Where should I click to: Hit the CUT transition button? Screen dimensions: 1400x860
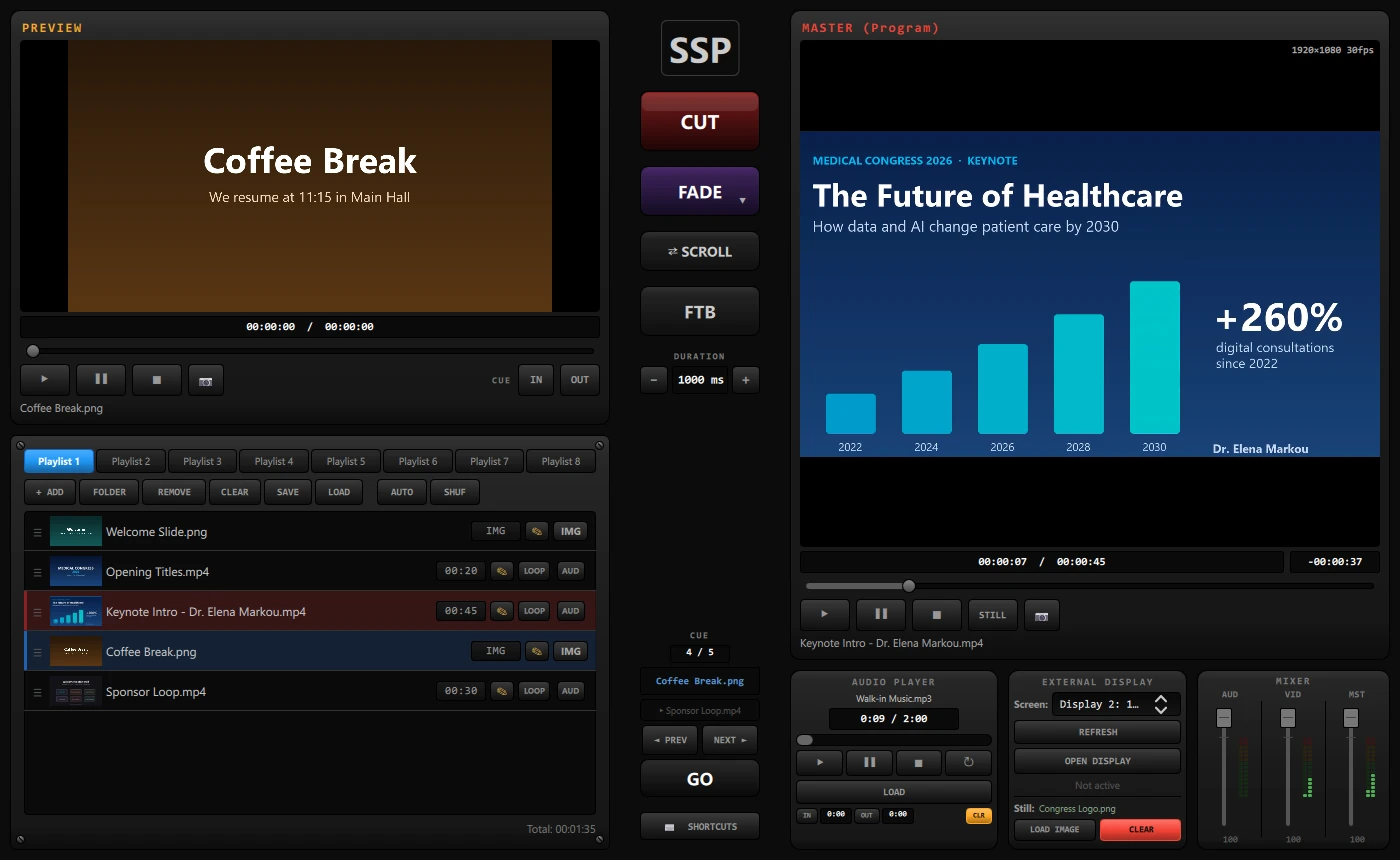click(700, 121)
